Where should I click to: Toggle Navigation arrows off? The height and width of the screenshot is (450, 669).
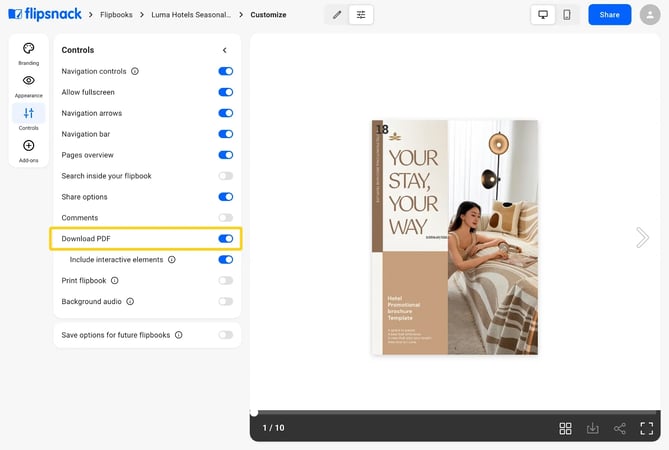(226, 113)
